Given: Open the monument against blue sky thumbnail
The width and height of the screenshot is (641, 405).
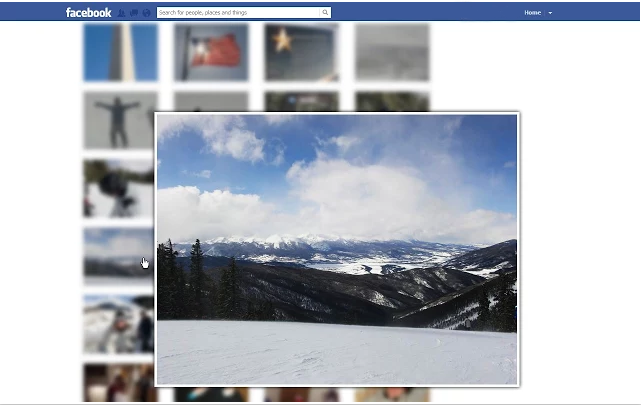Looking at the screenshot, I should (x=121, y=52).
